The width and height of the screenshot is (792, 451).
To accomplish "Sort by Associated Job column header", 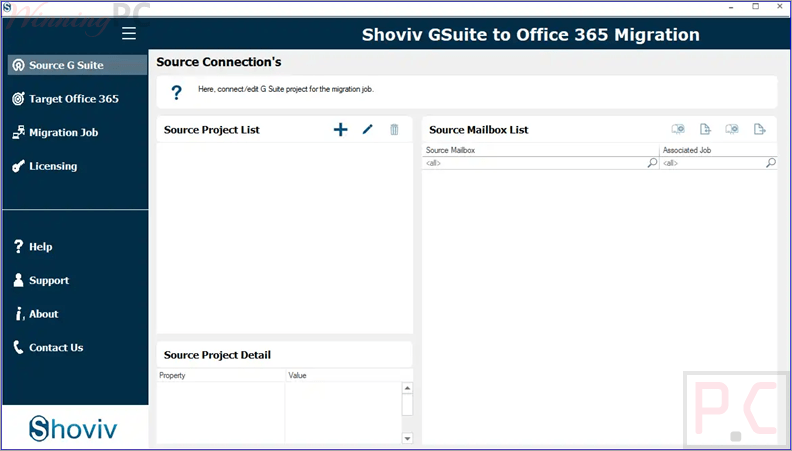I will tap(718, 150).
